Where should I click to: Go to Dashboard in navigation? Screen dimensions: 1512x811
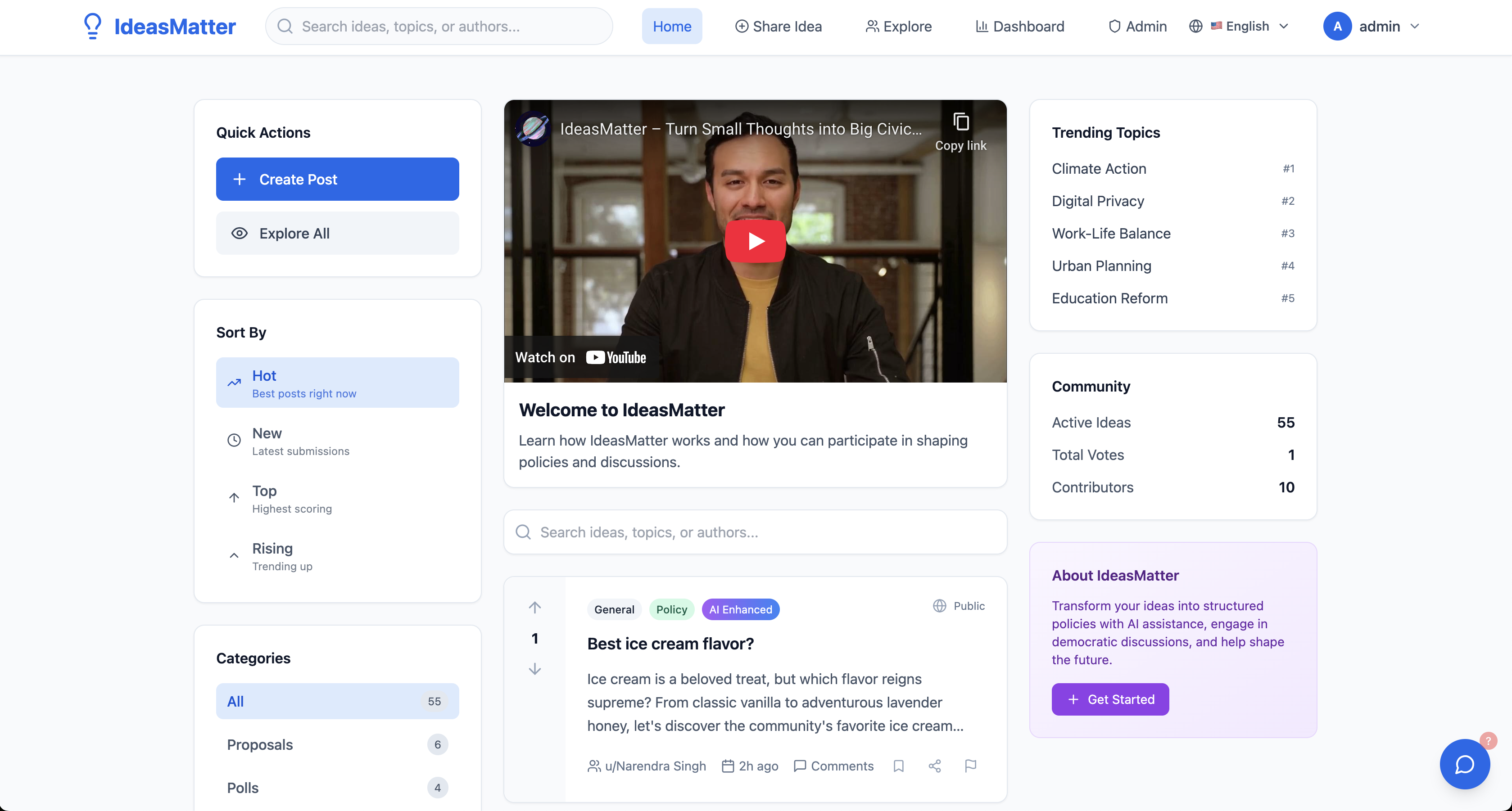coord(1019,27)
